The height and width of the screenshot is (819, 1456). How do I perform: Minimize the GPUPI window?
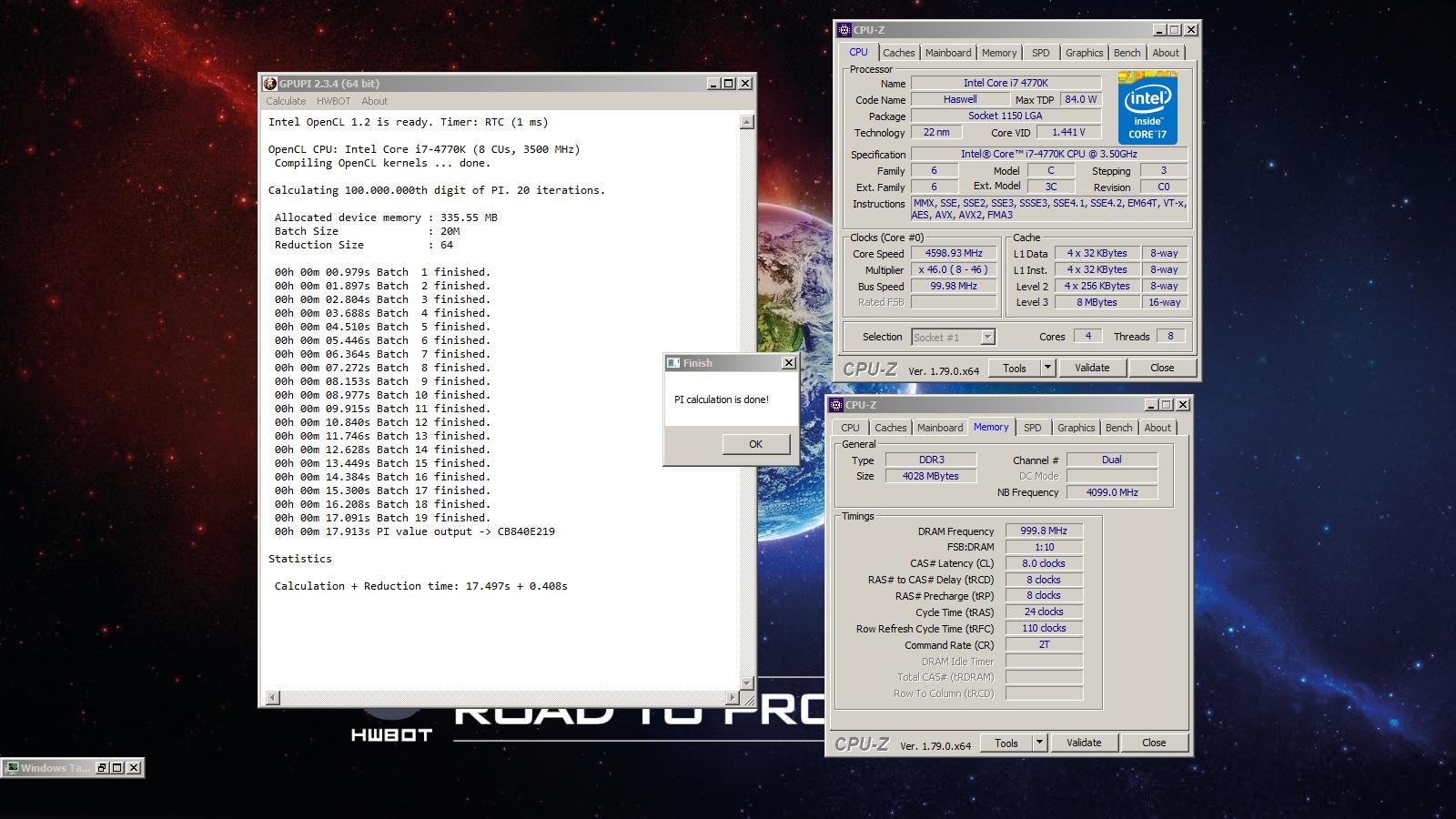[x=714, y=84]
